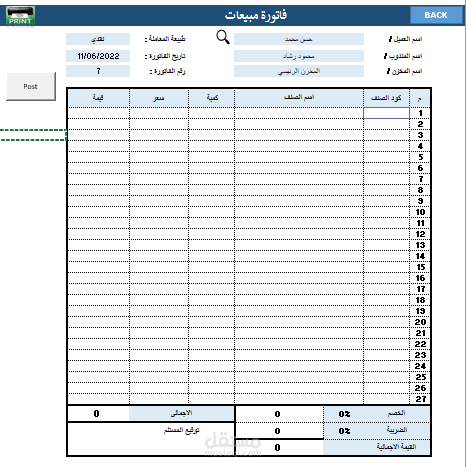Click row number 2 in the serial column
Screen dimensions: 466x467
[420, 124]
